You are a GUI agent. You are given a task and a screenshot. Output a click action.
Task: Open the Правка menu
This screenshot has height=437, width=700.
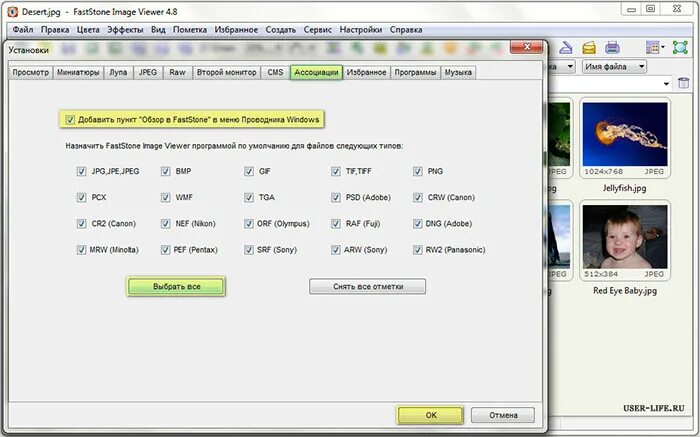(x=55, y=30)
